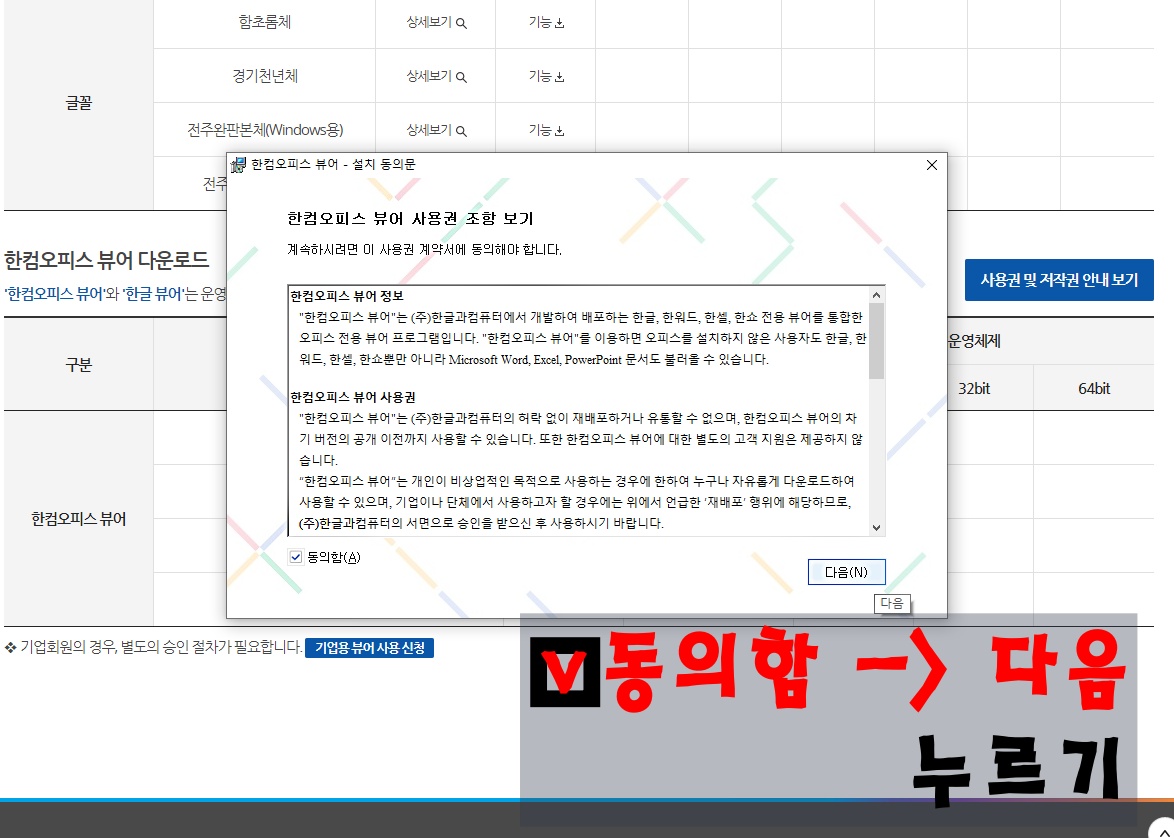Screen dimensions: 1174x838
Task: Click the 32bit column header
Action: tap(974, 389)
